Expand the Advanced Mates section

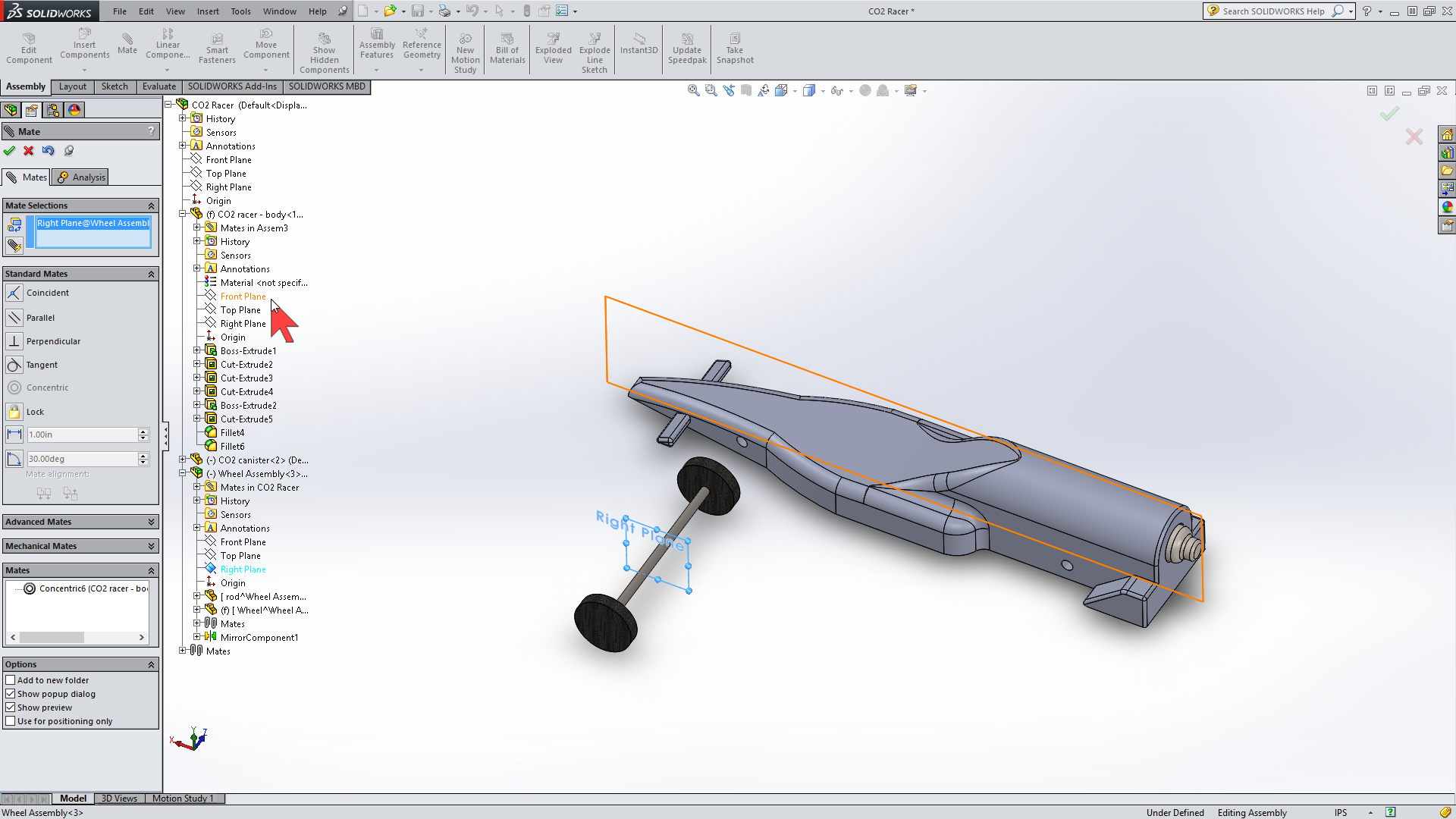[x=80, y=521]
